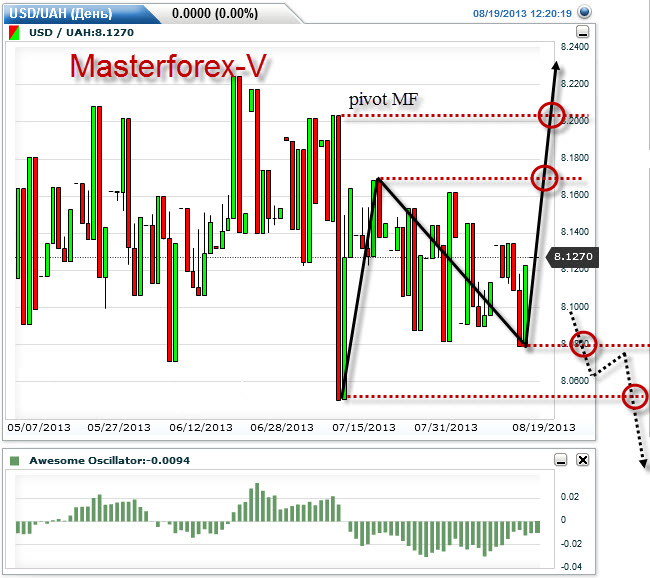
Task: Click the green Awesome Oscillator legend square
Action: [15, 461]
